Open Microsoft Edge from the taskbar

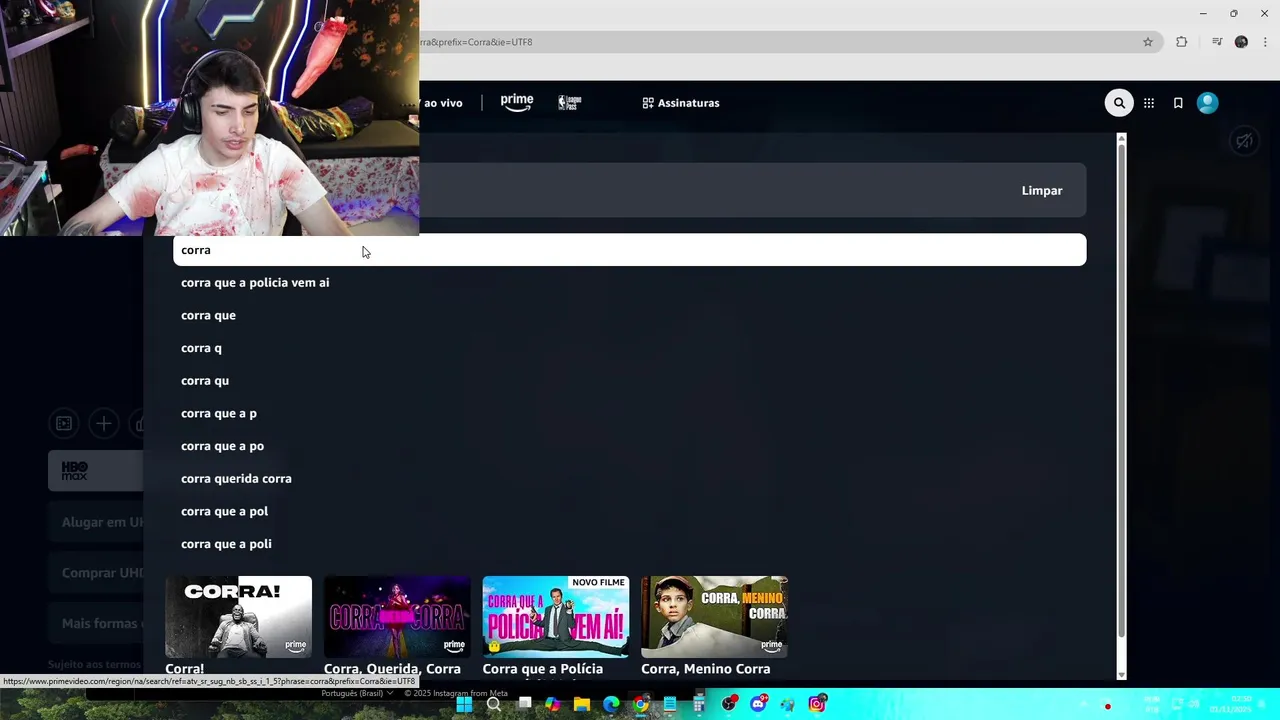[611, 704]
